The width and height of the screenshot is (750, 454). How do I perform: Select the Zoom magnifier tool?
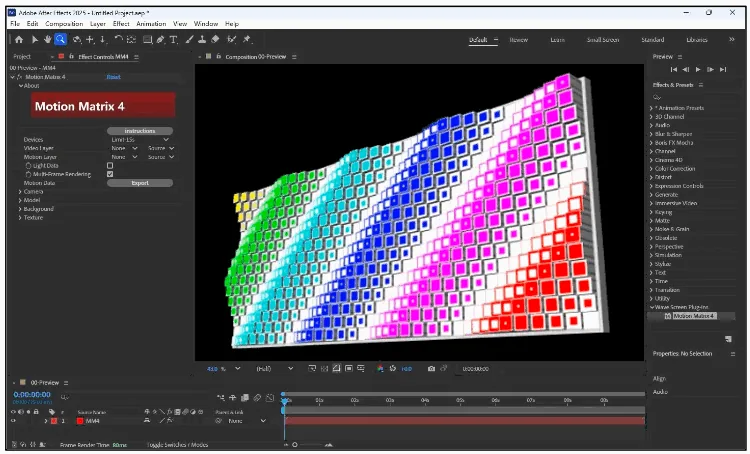point(60,40)
